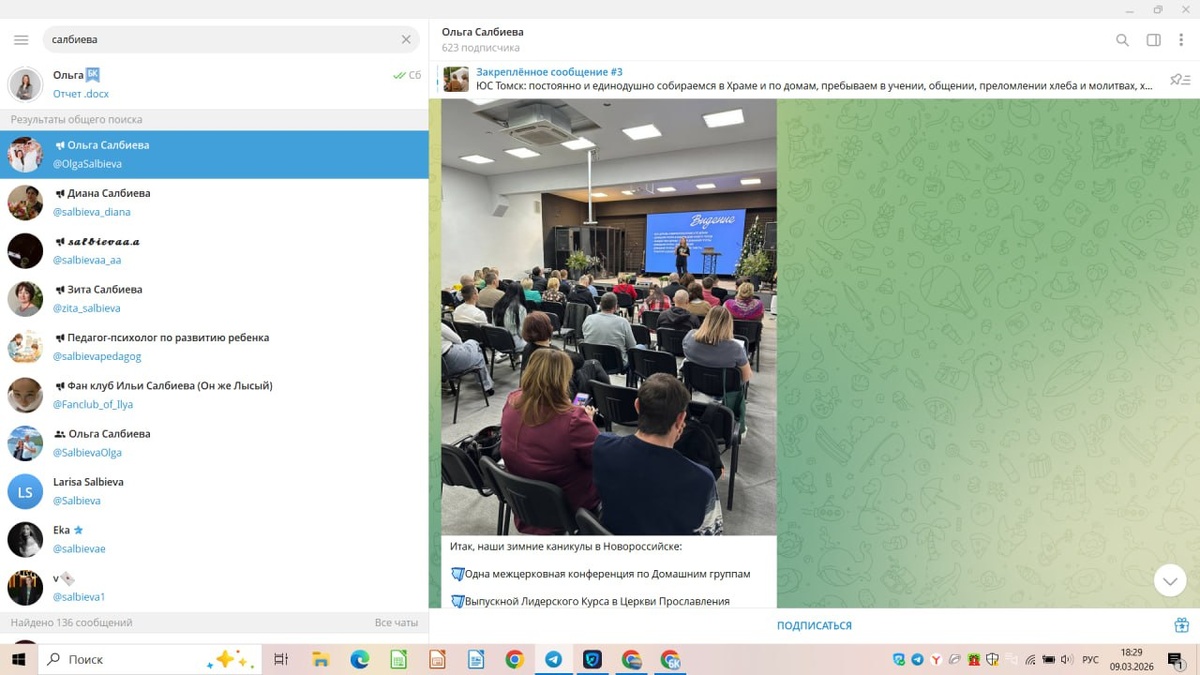Viewport: 1200px width, 675px height.
Task: Launch Microsoft Edge from the taskbar
Action: [359, 659]
